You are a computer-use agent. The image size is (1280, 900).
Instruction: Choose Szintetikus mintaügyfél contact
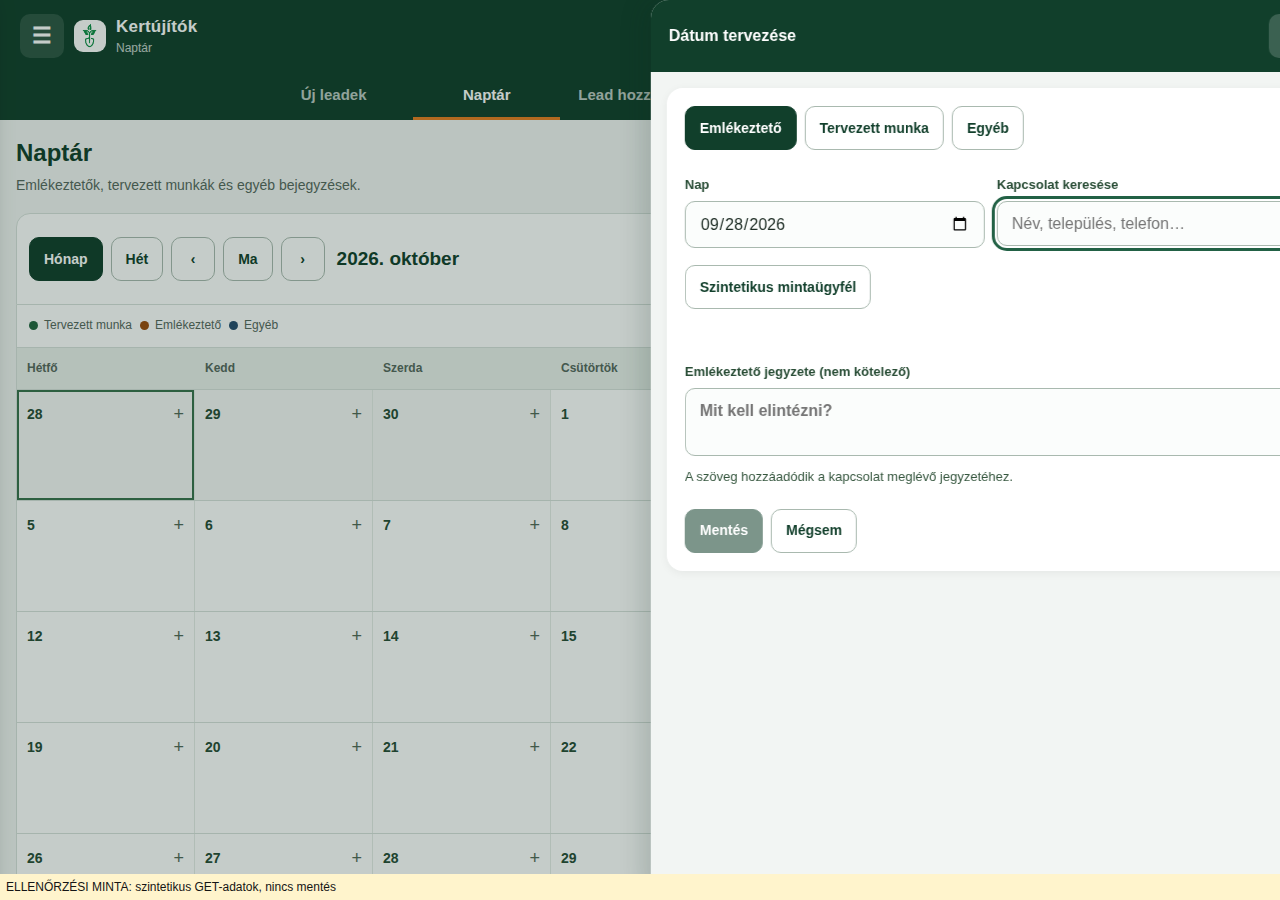tap(778, 287)
